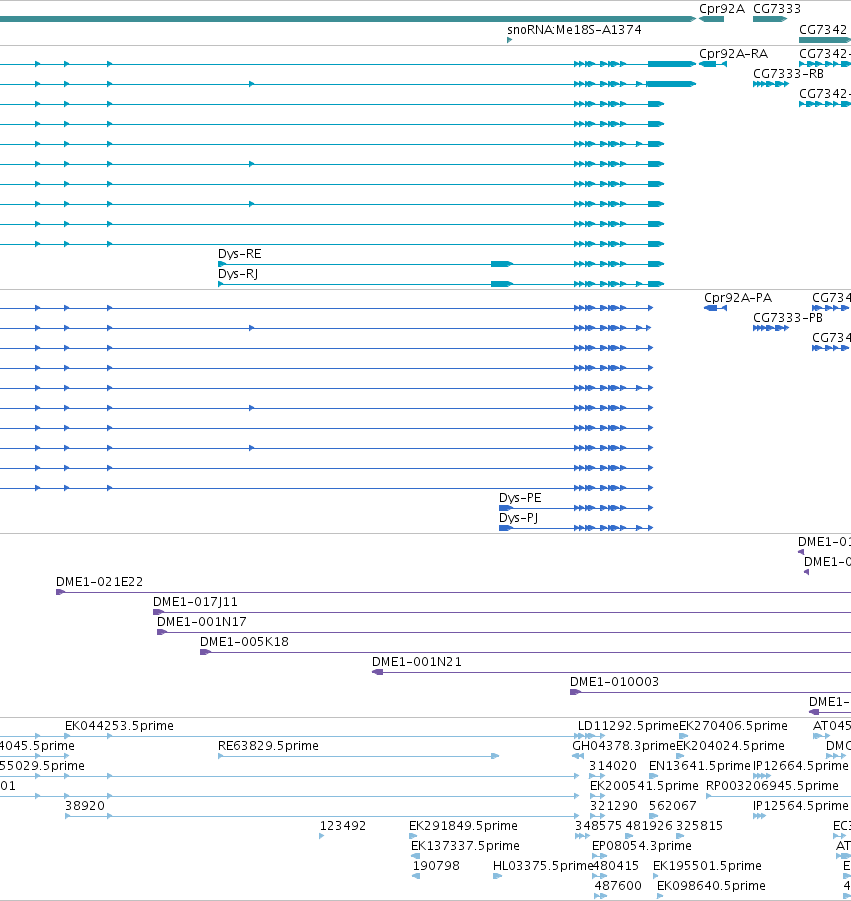Select the HL03375.5prime EST label
The width and height of the screenshot is (851, 901).
[542, 866]
